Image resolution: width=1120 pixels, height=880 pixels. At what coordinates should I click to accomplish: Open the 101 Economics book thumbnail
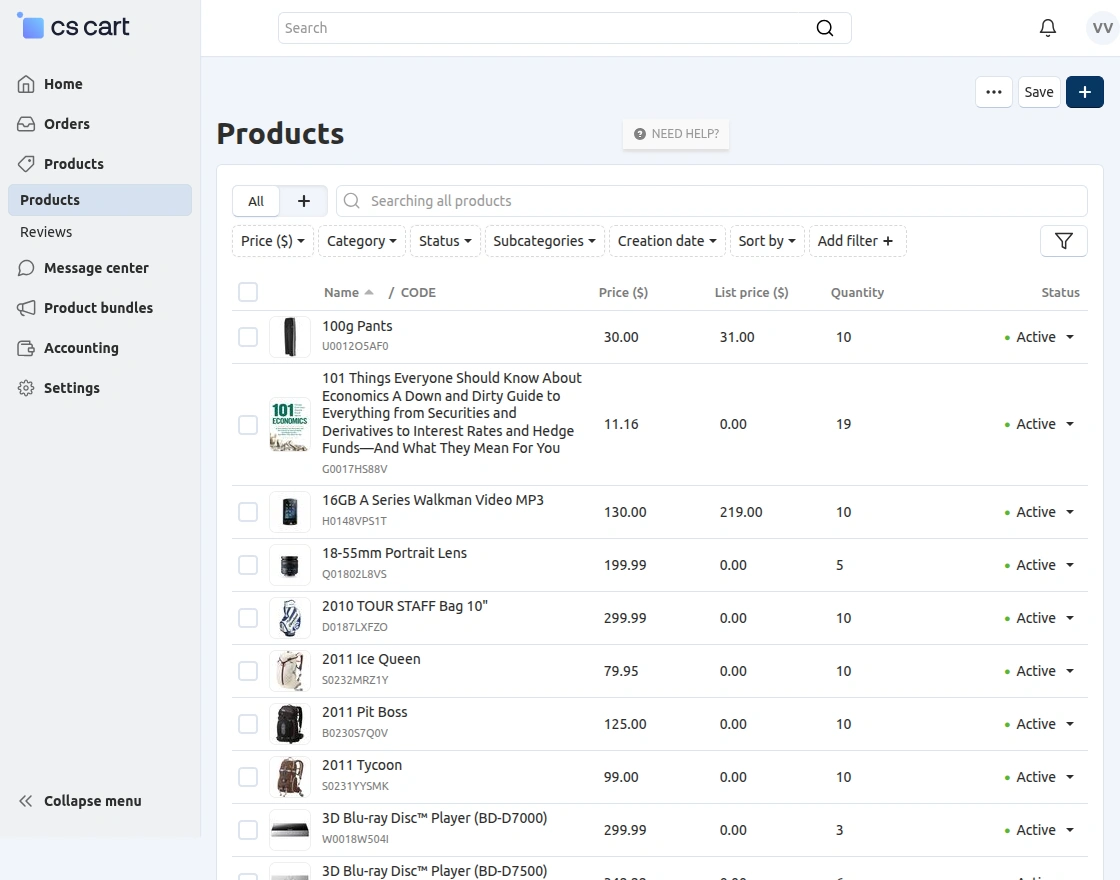(x=289, y=425)
